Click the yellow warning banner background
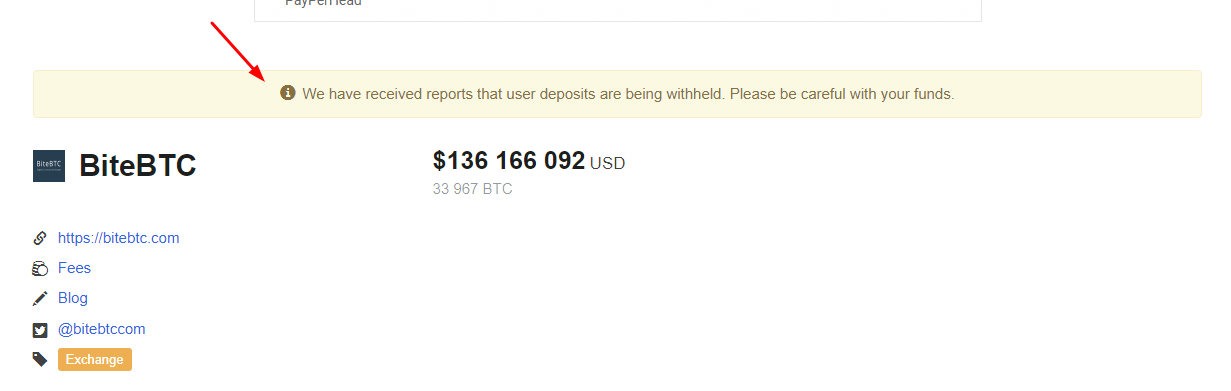 617,94
